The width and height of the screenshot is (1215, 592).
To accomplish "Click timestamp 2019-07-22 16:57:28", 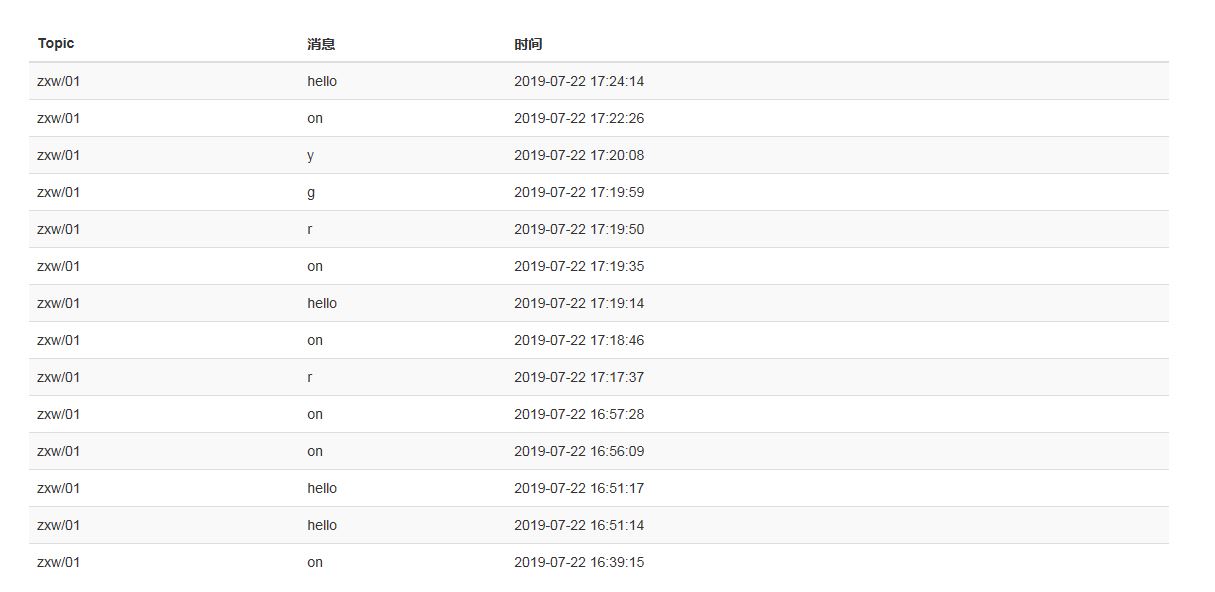I will coord(579,414).
